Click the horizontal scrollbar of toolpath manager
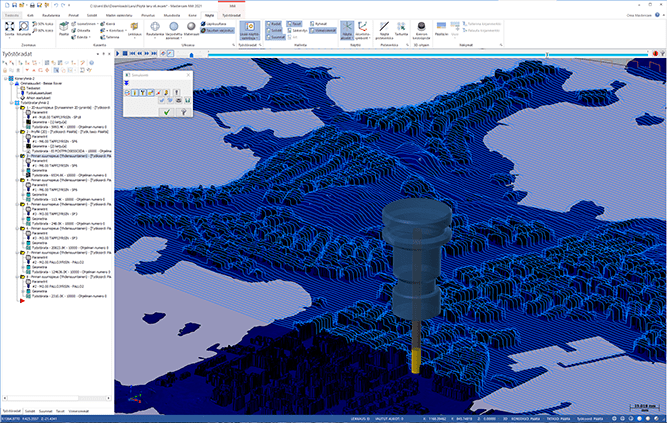 coord(56,398)
